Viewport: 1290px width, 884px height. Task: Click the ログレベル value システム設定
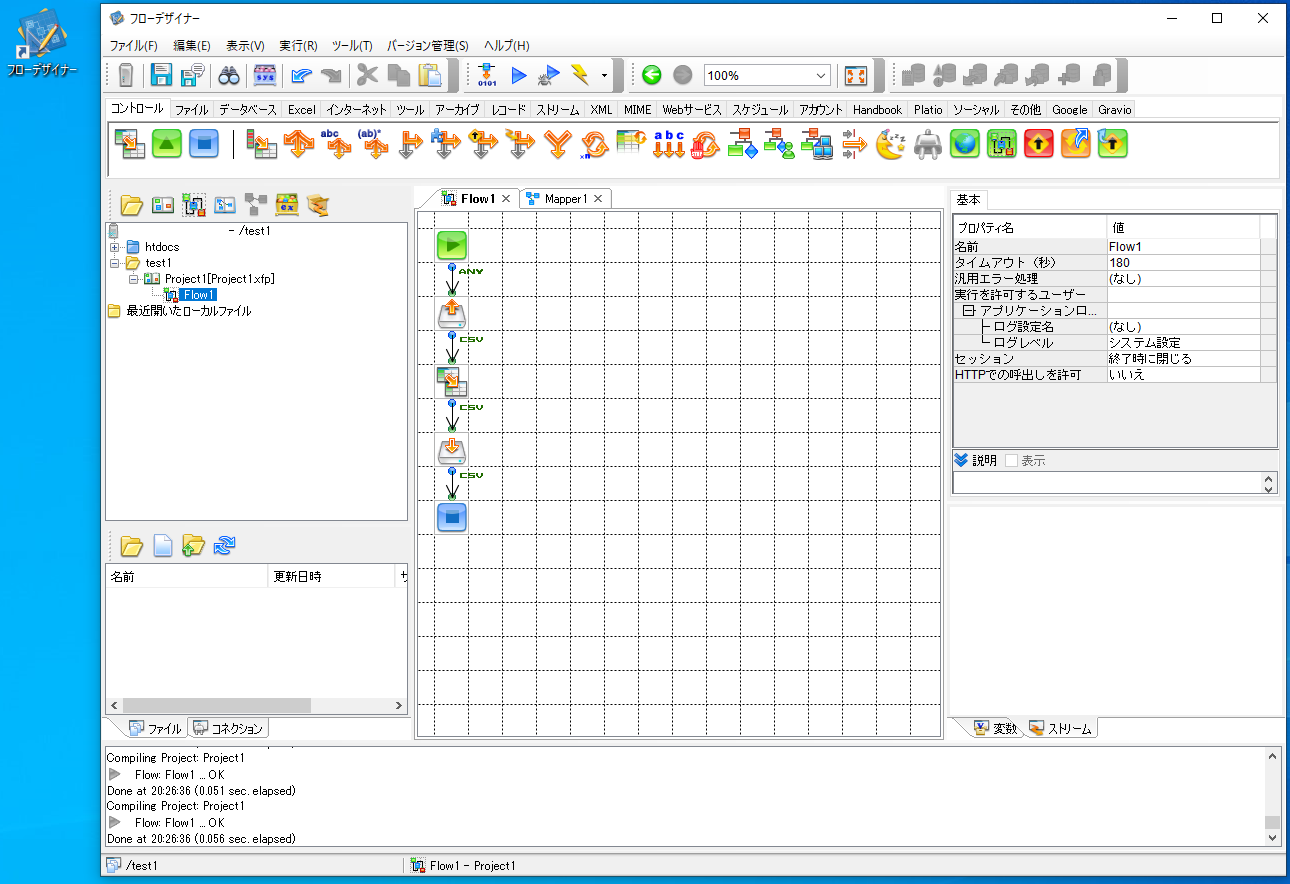(1183, 342)
